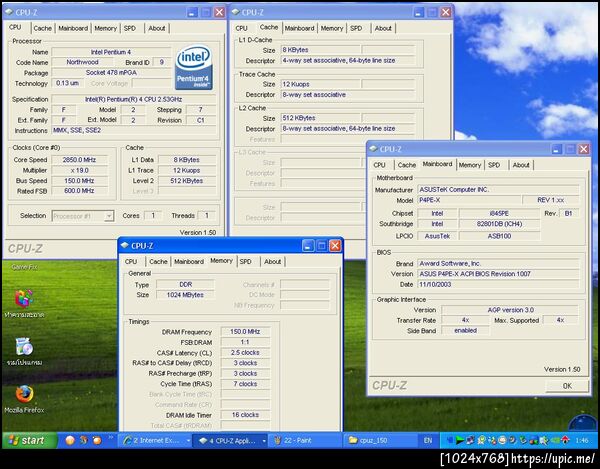
Task: Open the Mozilla Firefox desktop icon
Action: [25, 394]
